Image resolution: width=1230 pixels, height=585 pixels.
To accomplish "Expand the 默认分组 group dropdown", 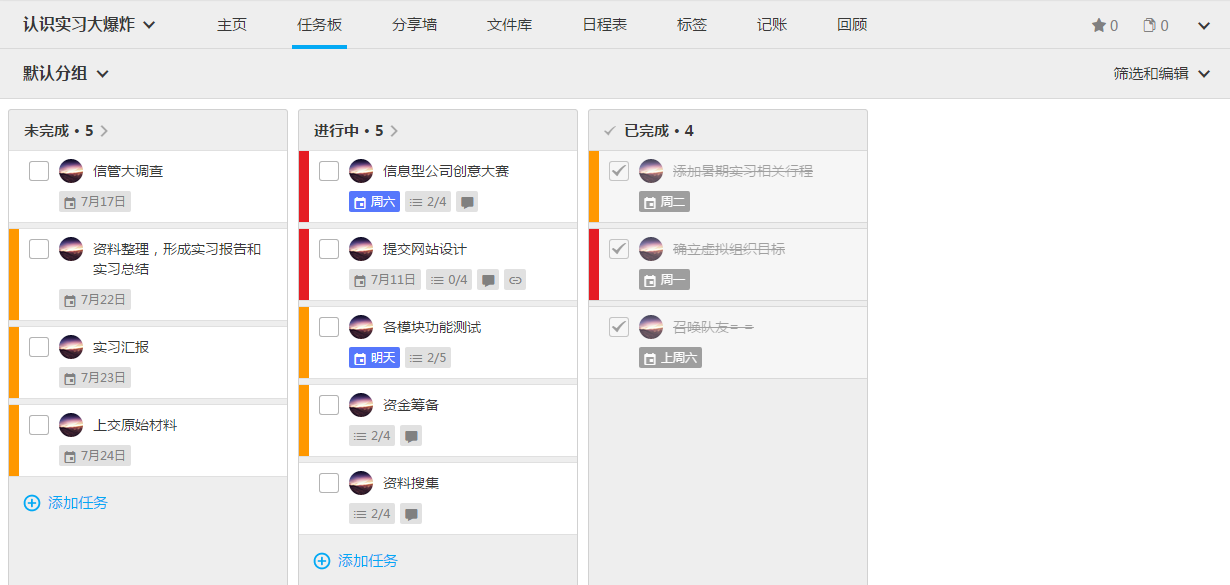I will (66, 73).
